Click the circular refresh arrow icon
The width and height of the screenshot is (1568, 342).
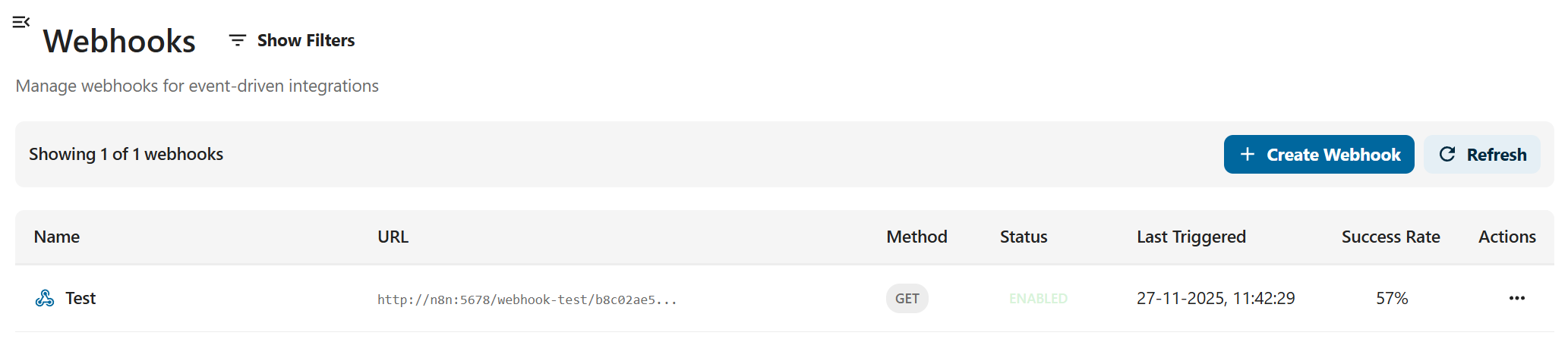coord(1447,155)
